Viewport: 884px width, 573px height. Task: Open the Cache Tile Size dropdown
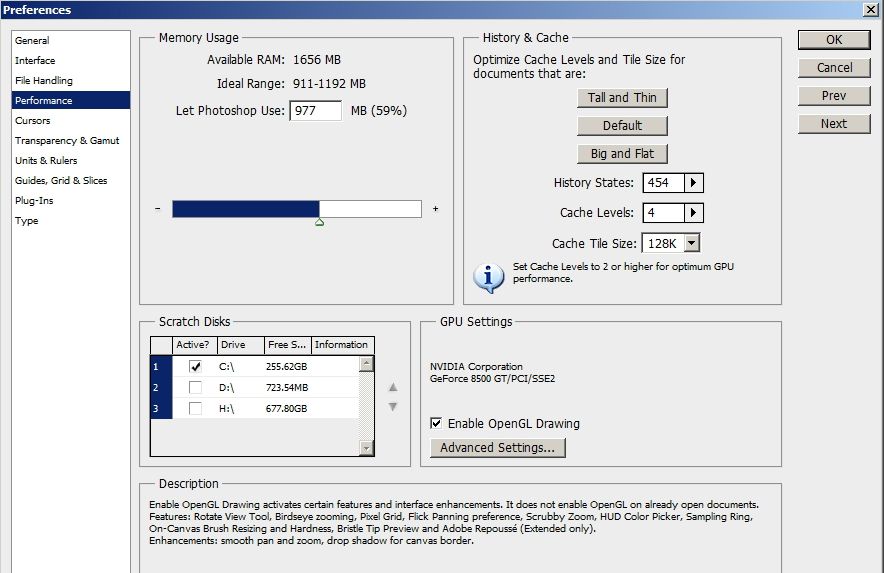(692, 243)
